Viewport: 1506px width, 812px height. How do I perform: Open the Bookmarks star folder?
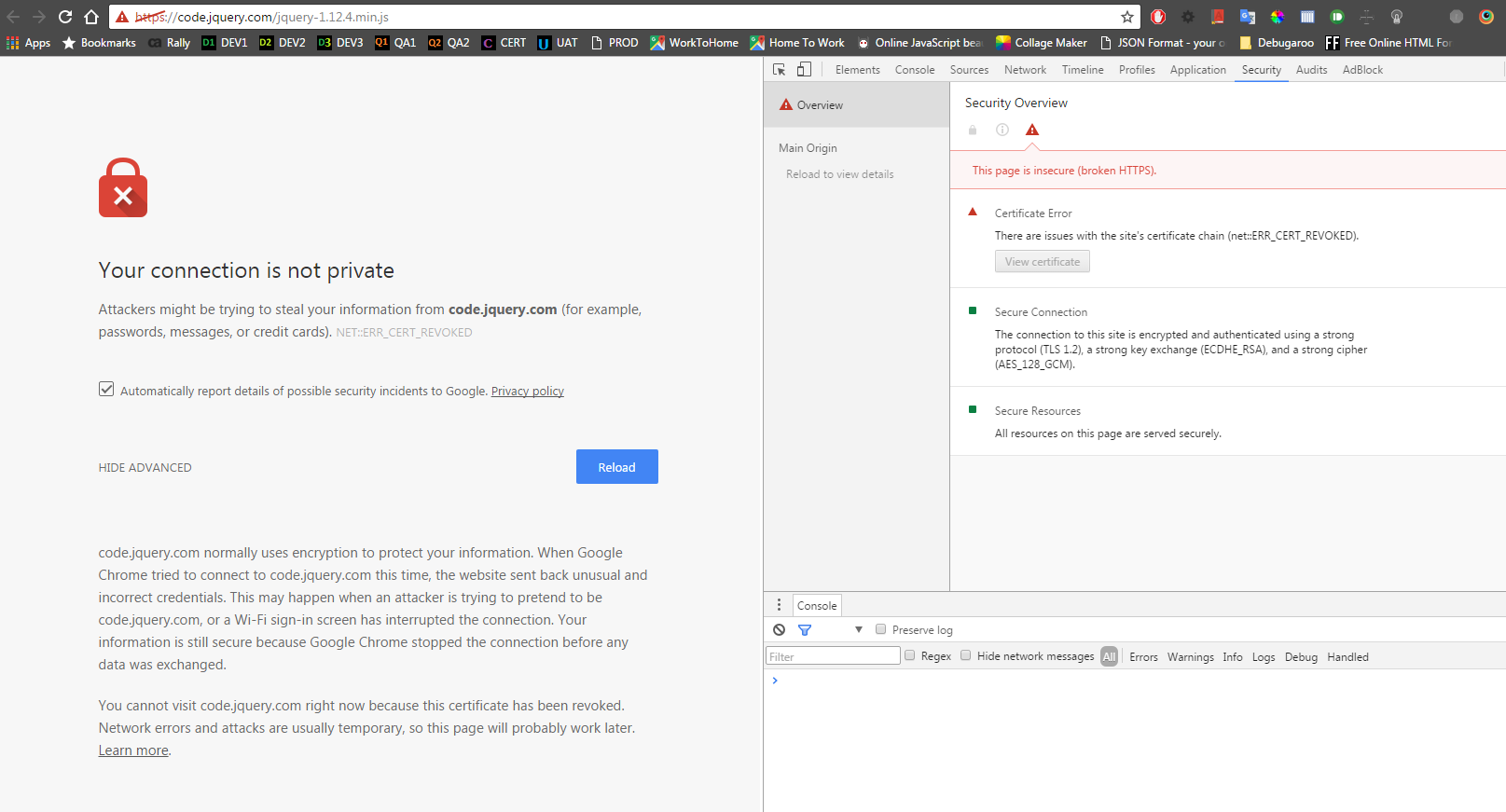point(99,43)
